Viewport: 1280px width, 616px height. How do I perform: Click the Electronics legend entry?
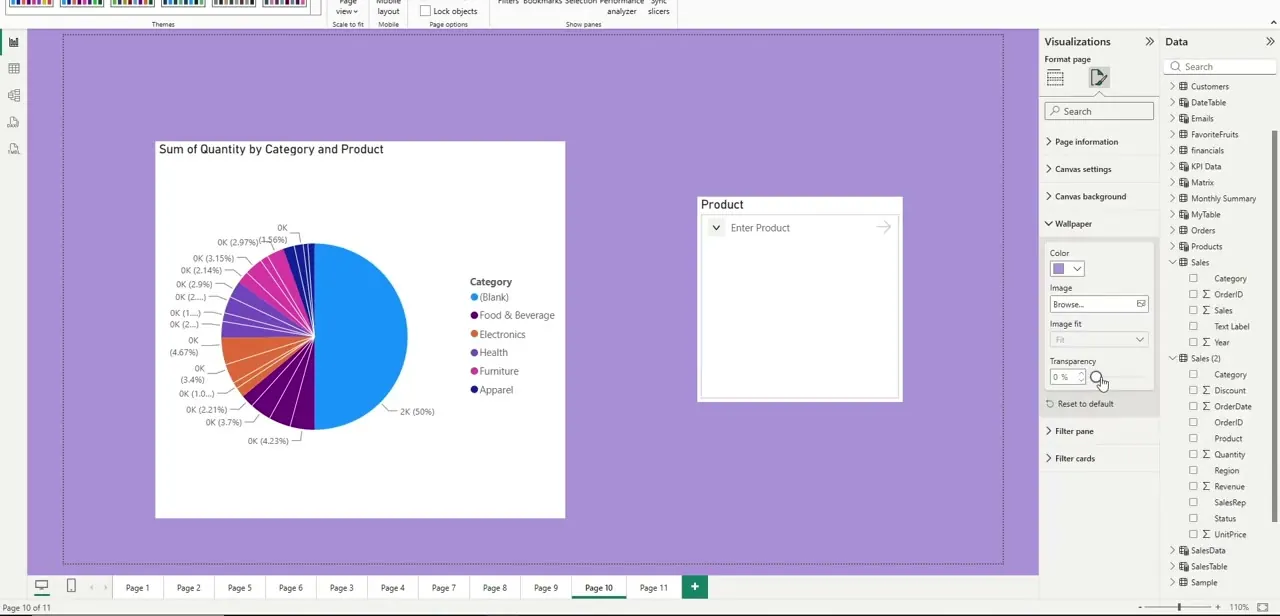(498, 335)
